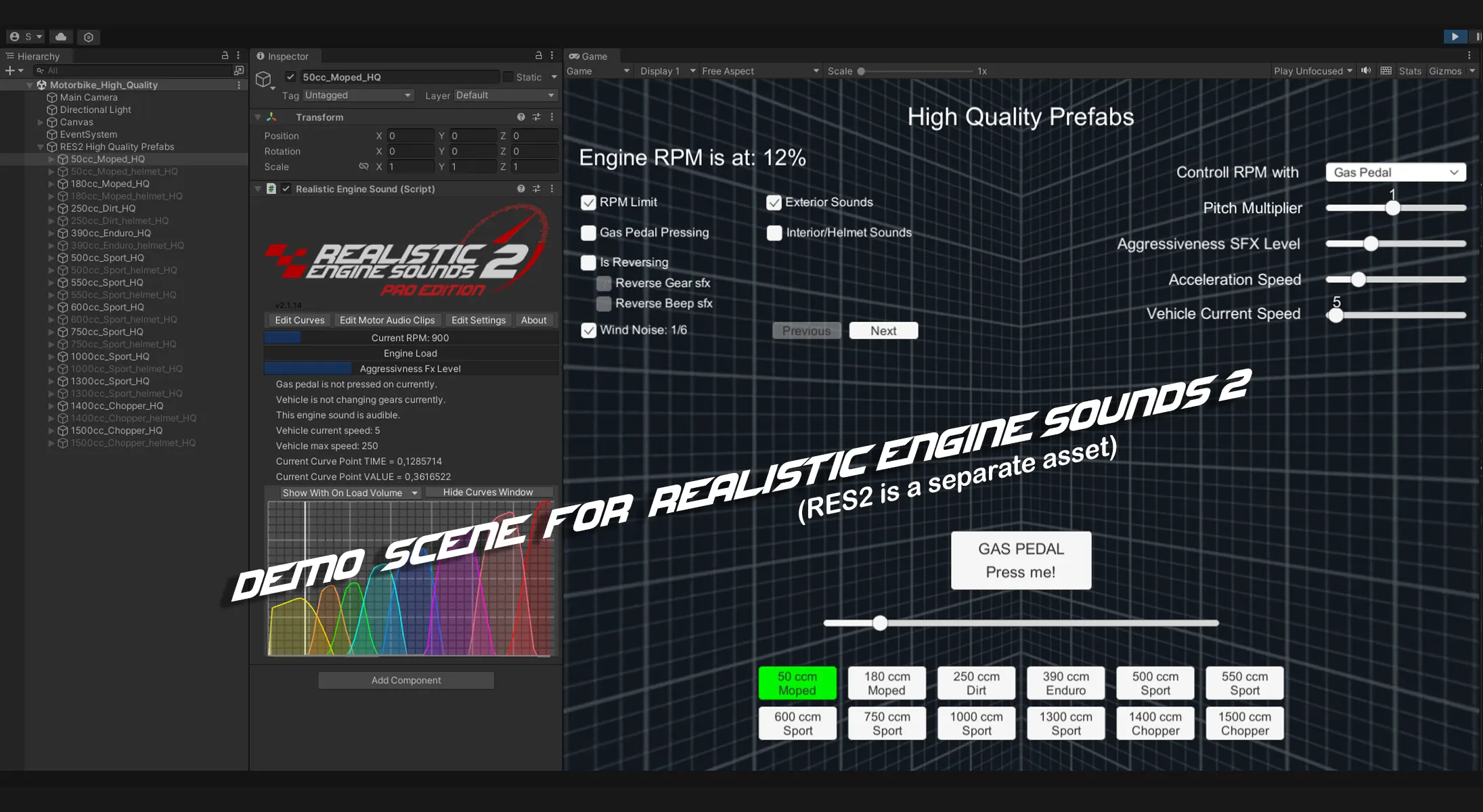Click the Hierarchy panel lock icon
This screenshot has width=1483, height=812.
coord(225,55)
